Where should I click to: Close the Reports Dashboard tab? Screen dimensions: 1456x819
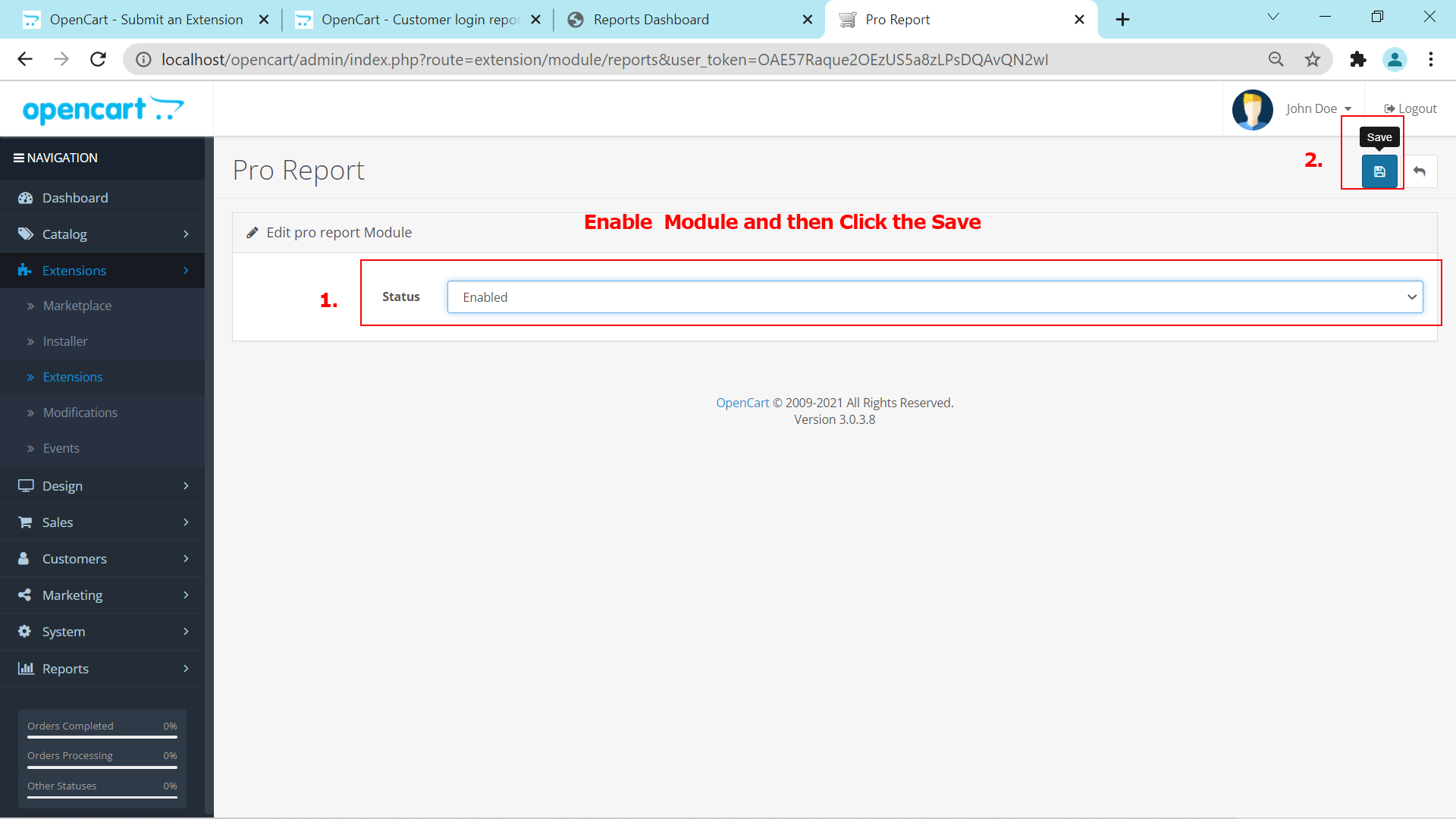(x=808, y=20)
